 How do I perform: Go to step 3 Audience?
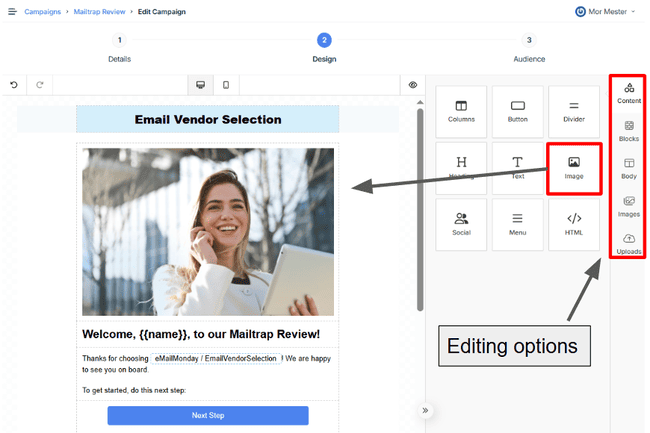click(x=529, y=48)
